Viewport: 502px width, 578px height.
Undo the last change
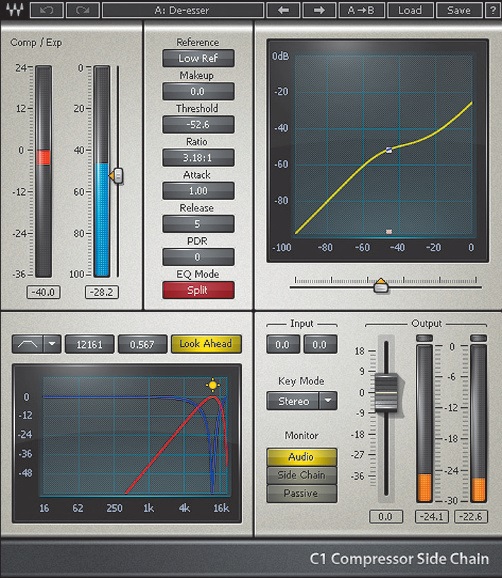pyautogui.click(x=46, y=10)
